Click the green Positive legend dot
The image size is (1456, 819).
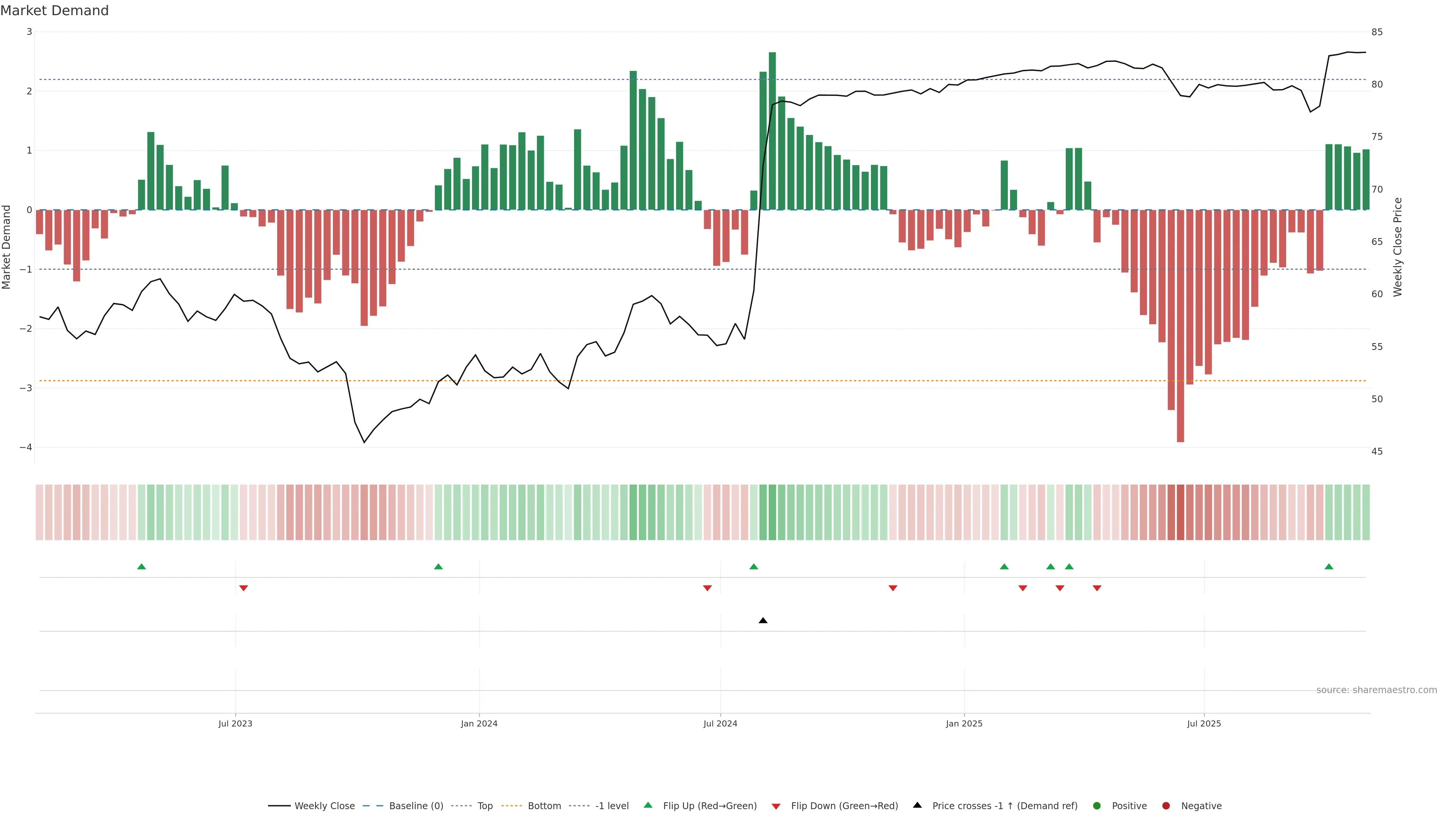pyautogui.click(x=1097, y=806)
